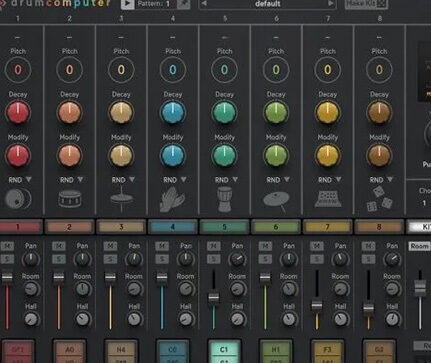Click the green Modify knob on channel 6

pos(276,155)
